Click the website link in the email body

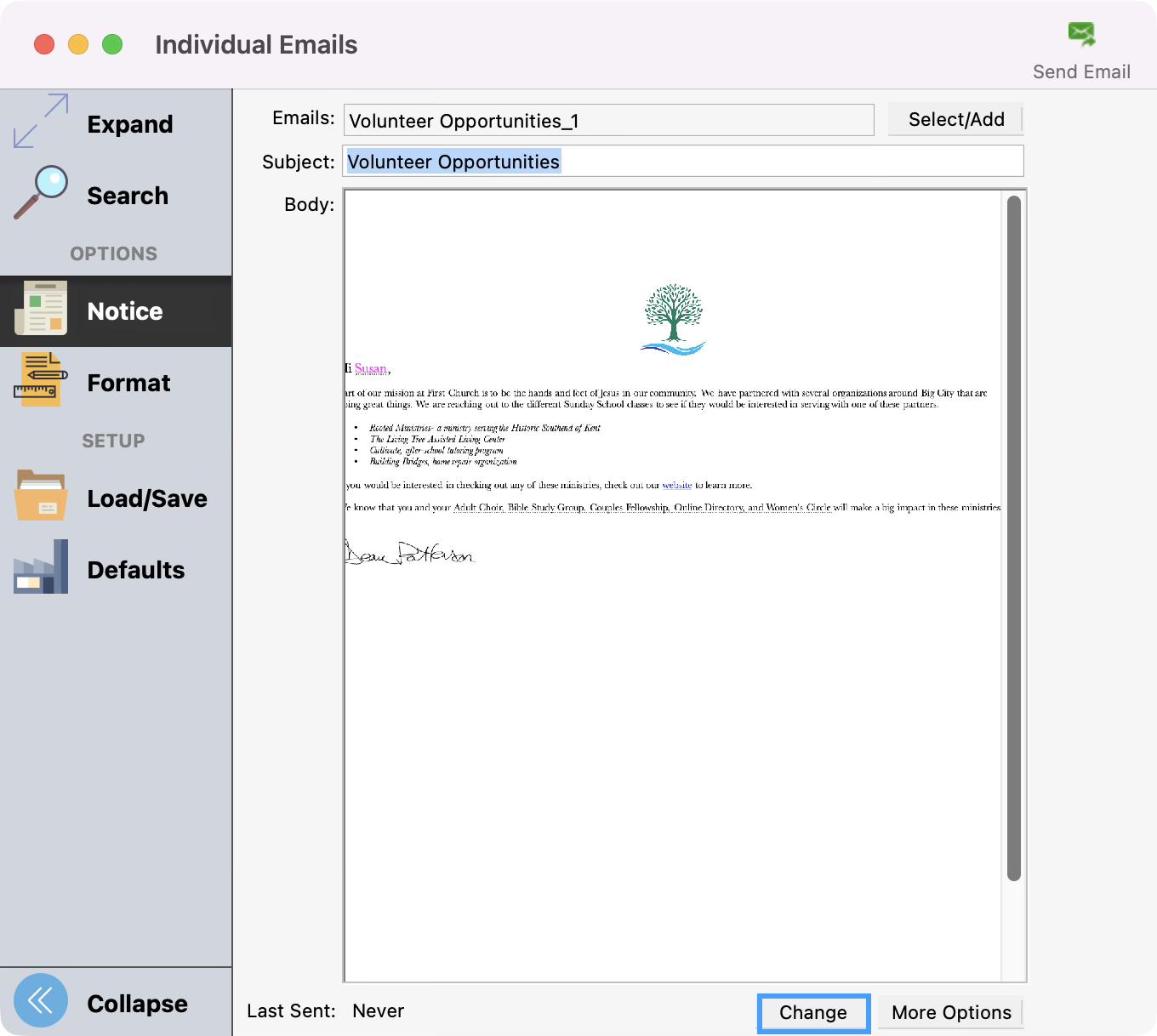point(677,485)
